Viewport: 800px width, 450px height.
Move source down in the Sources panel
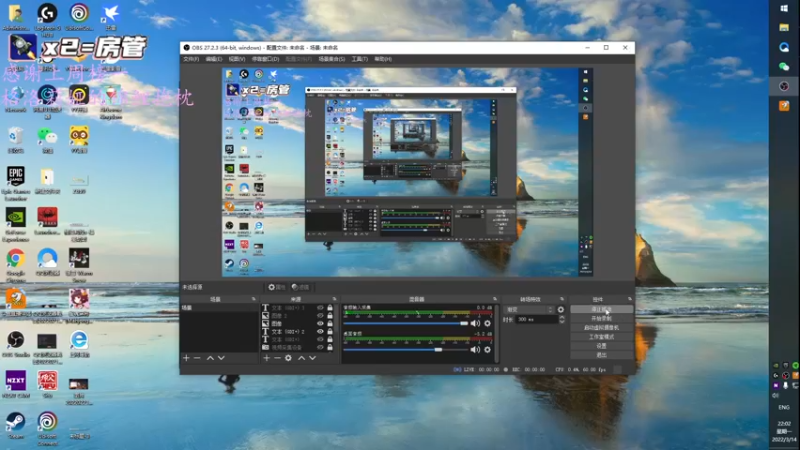313,358
